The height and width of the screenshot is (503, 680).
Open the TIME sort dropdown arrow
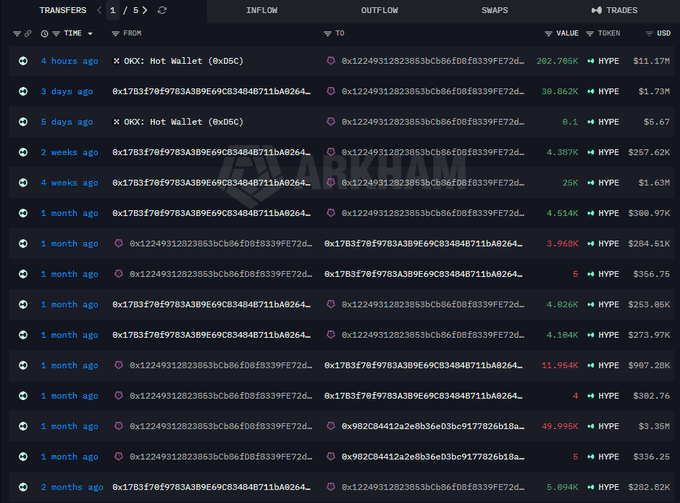(x=90, y=33)
